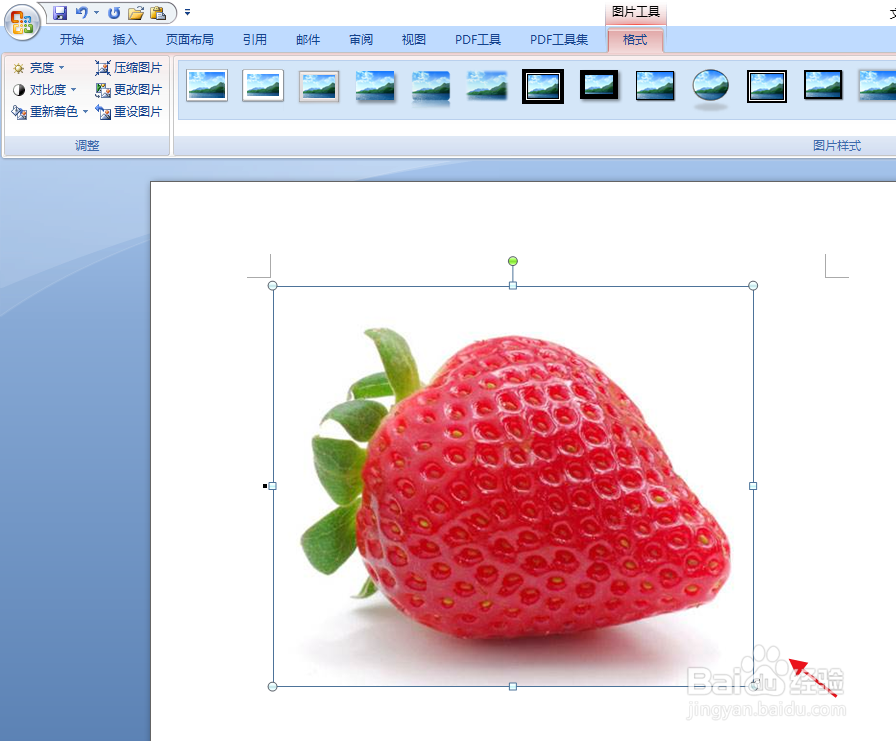Go to the 邮件 tab

(308, 39)
